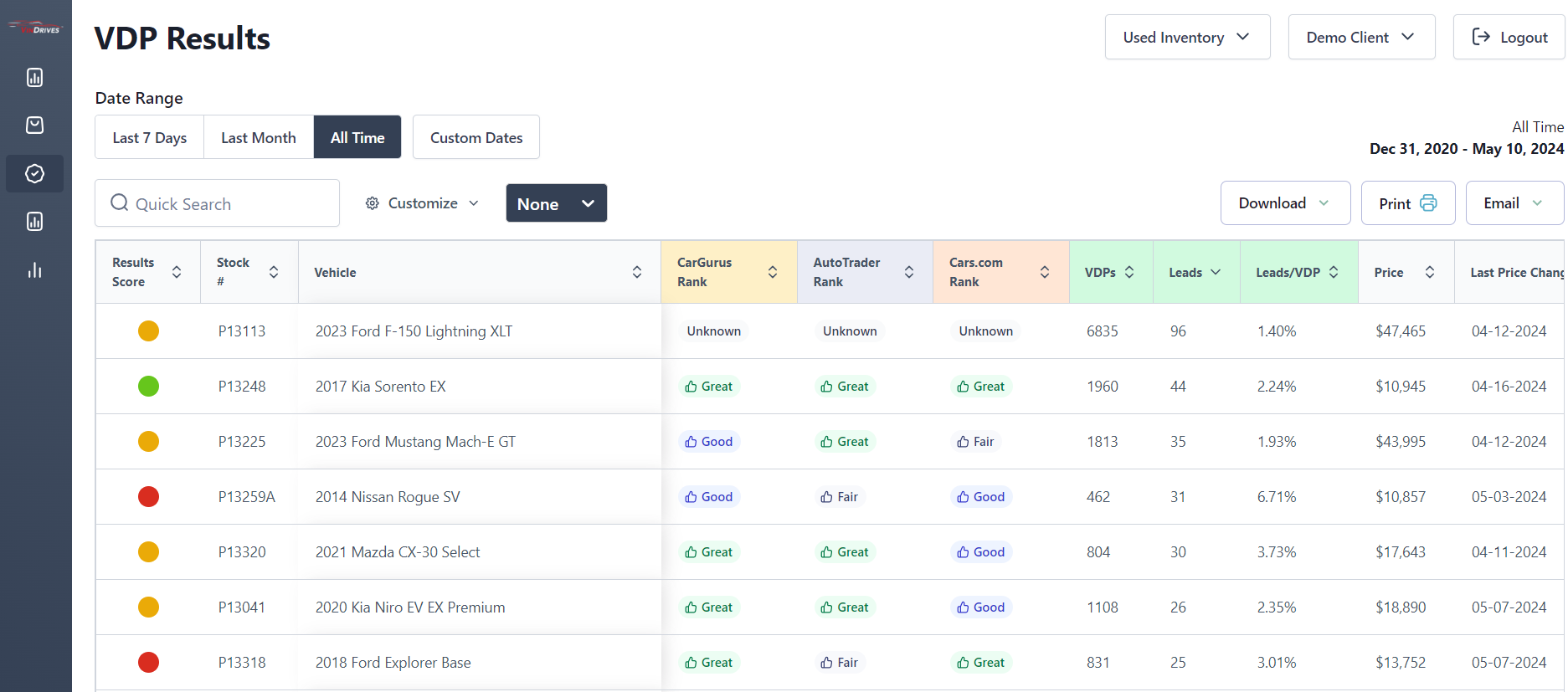The width and height of the screenshot is (1568, 692).
Task: Open the Download menu button
Action: 1285,203
